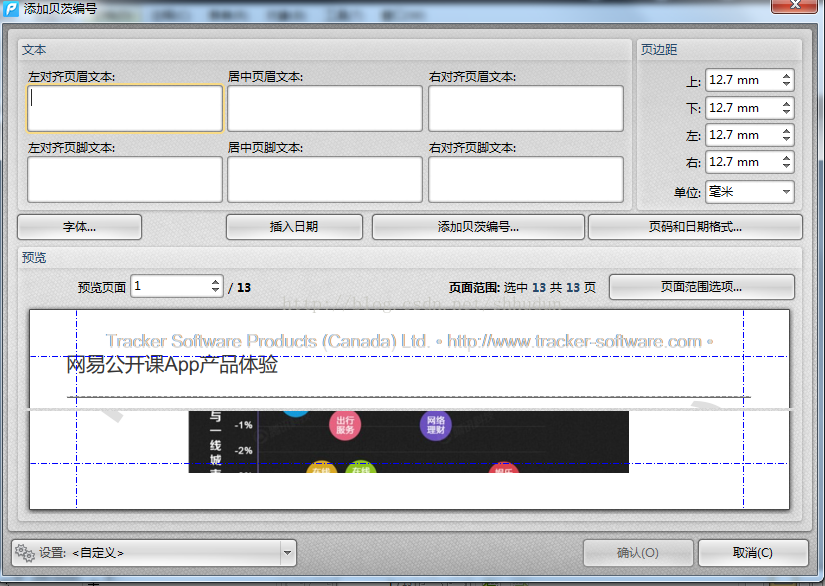The image size is (825, 586).
Task: Click the preview heading 网易公开课App产品体验
Action: tap(172, 365)
